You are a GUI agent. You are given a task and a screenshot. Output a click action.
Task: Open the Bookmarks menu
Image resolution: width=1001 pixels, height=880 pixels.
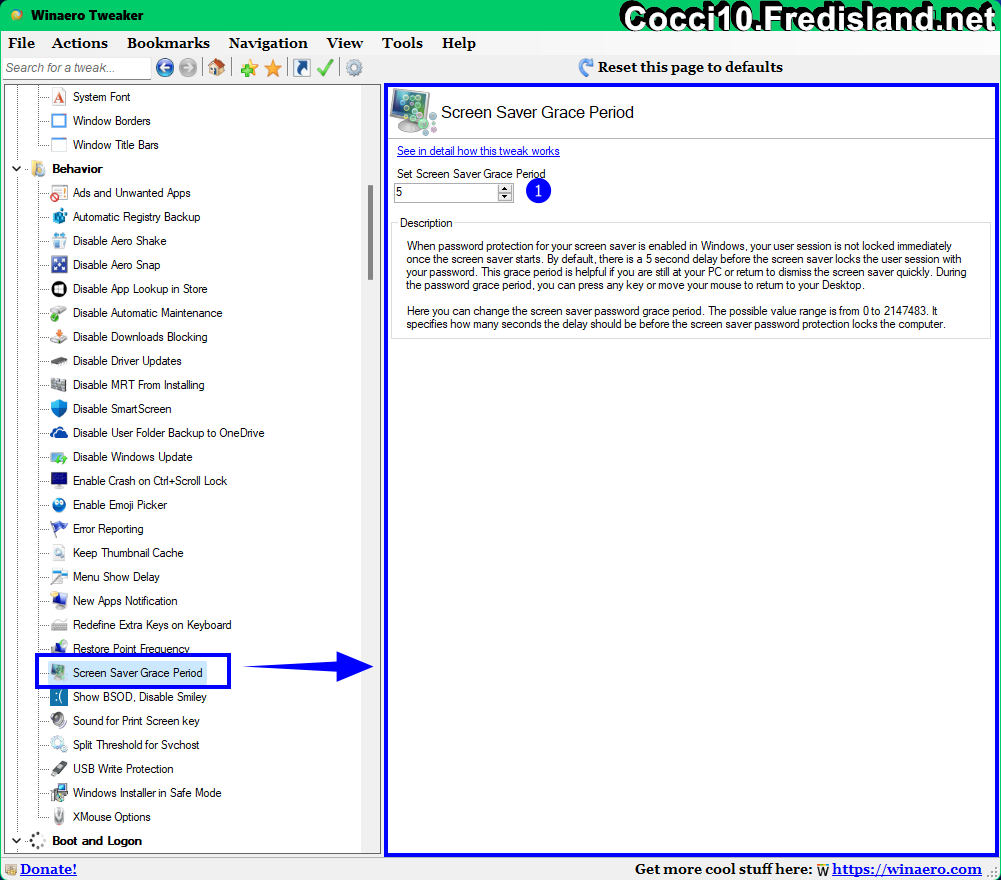[x=168, y=43]
